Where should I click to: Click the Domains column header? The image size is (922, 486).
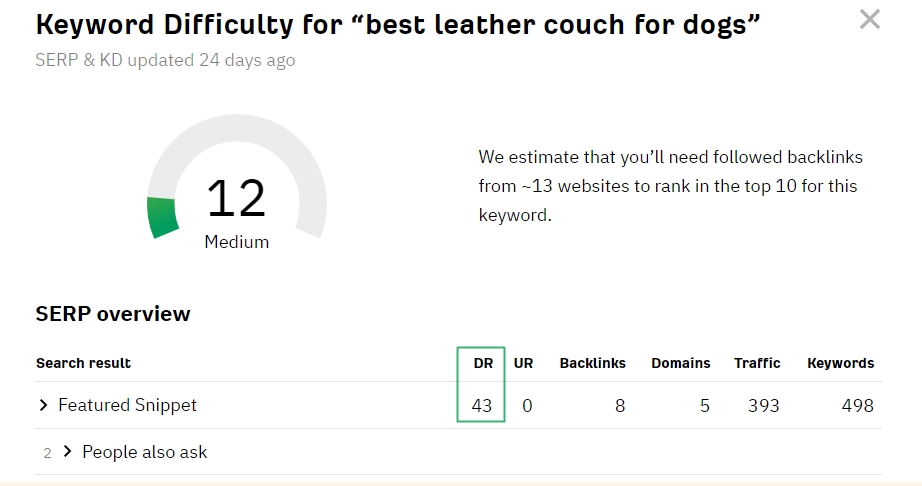point(680,363)
